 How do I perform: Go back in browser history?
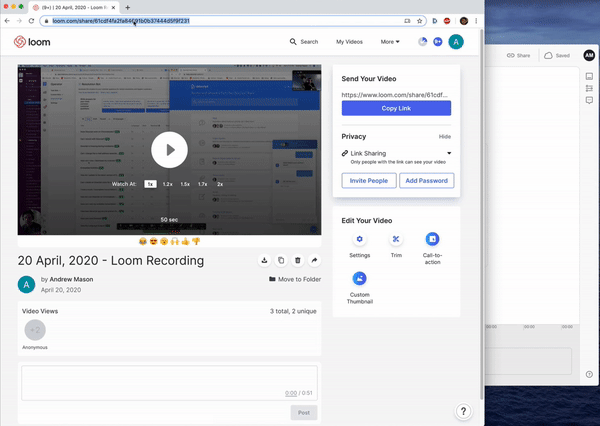tap(7, 21)
